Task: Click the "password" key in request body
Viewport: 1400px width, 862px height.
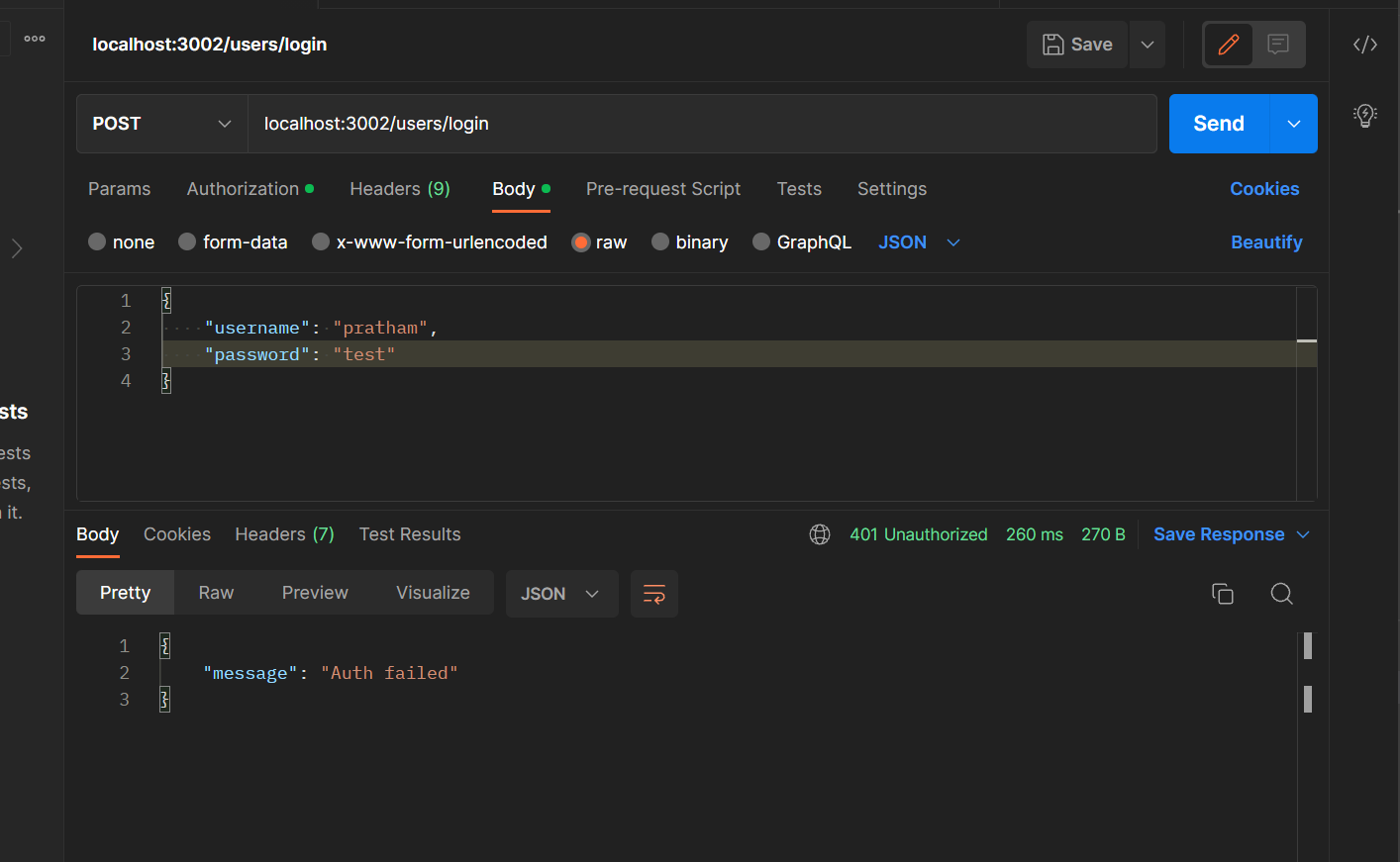Action: 257,354
